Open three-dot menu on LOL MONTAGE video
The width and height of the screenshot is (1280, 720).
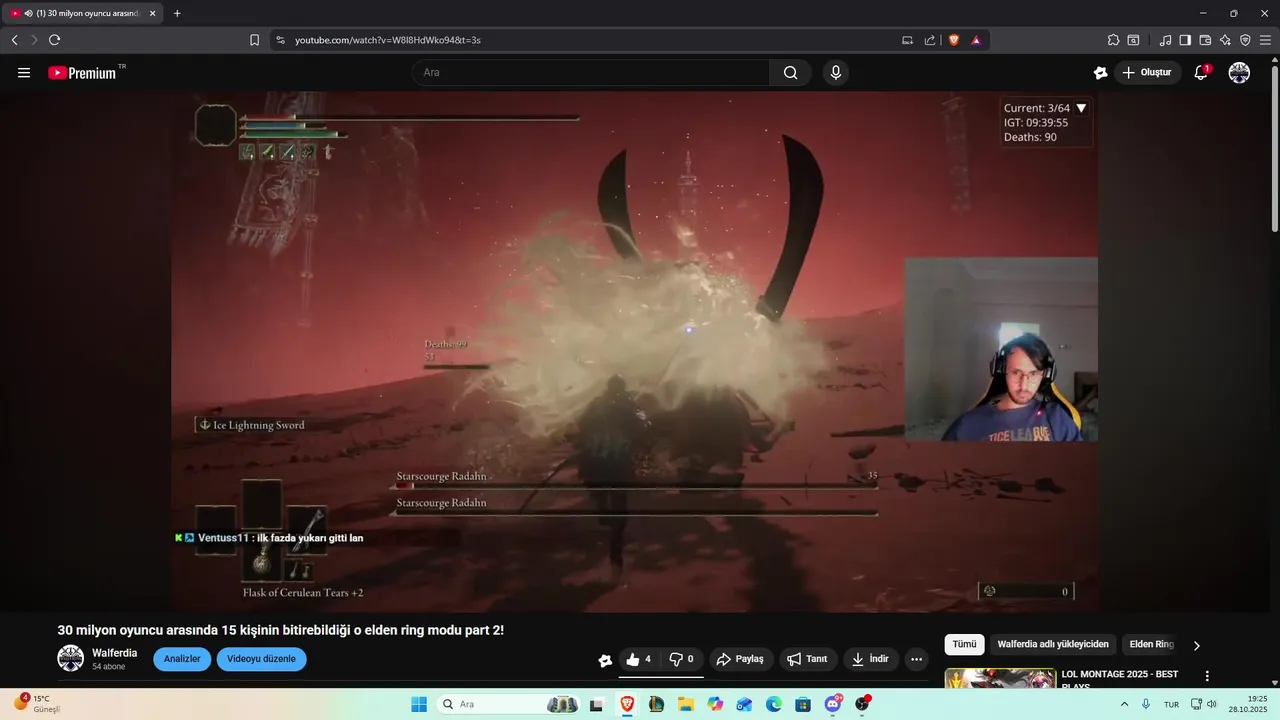(x=1207, y=676)
